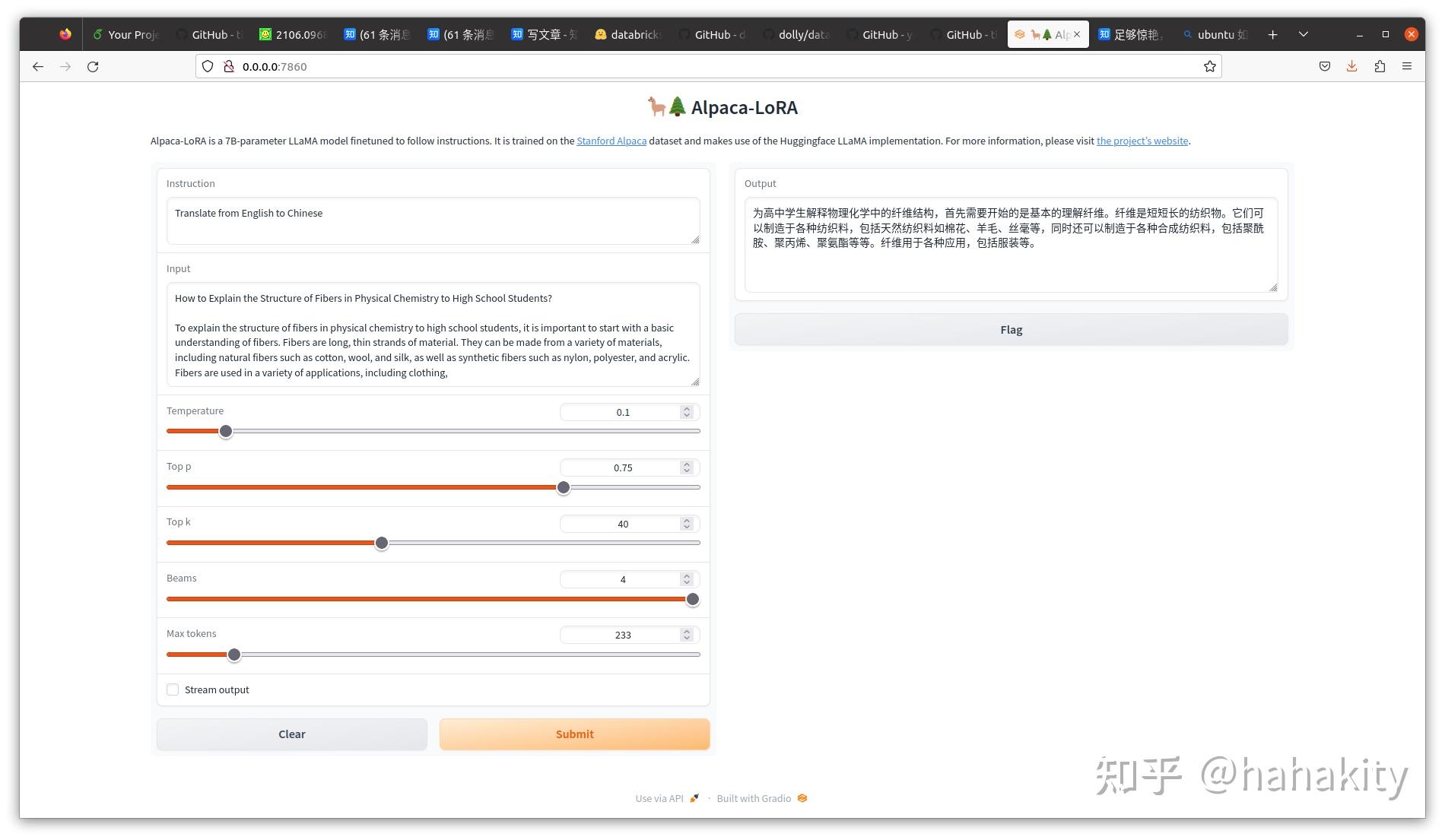This screenshot has height=840, width=1445.
Task: Open Firefox application hamburger menu
Action: click(1407, 67)
